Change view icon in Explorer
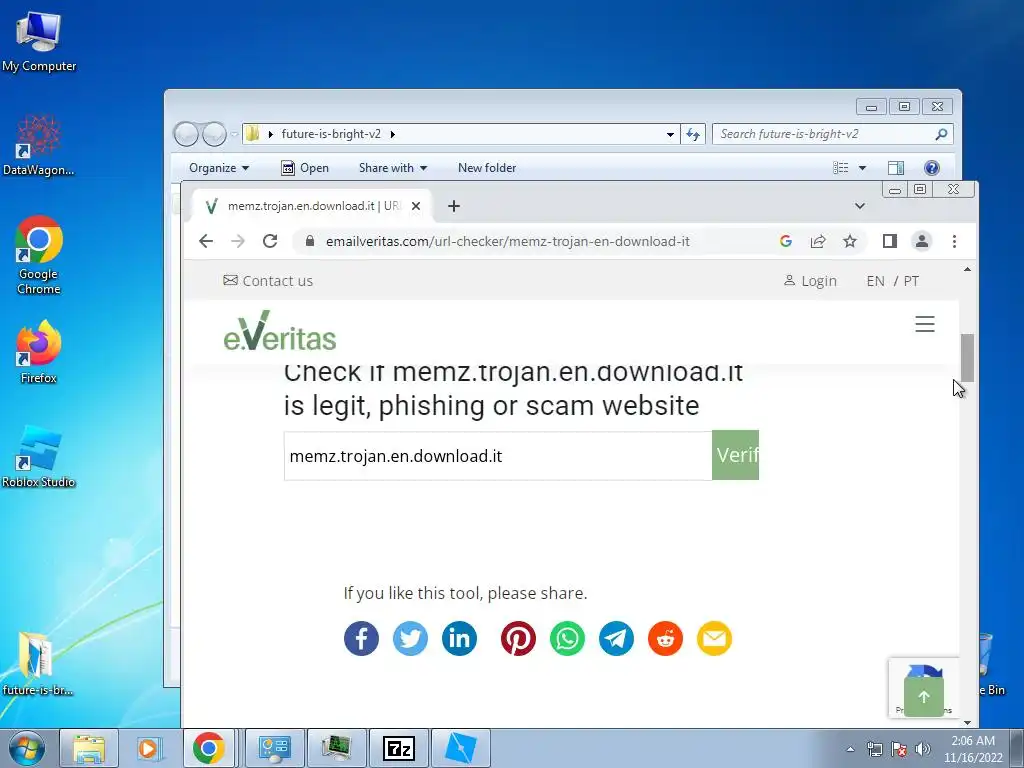 tap(840, 168)
